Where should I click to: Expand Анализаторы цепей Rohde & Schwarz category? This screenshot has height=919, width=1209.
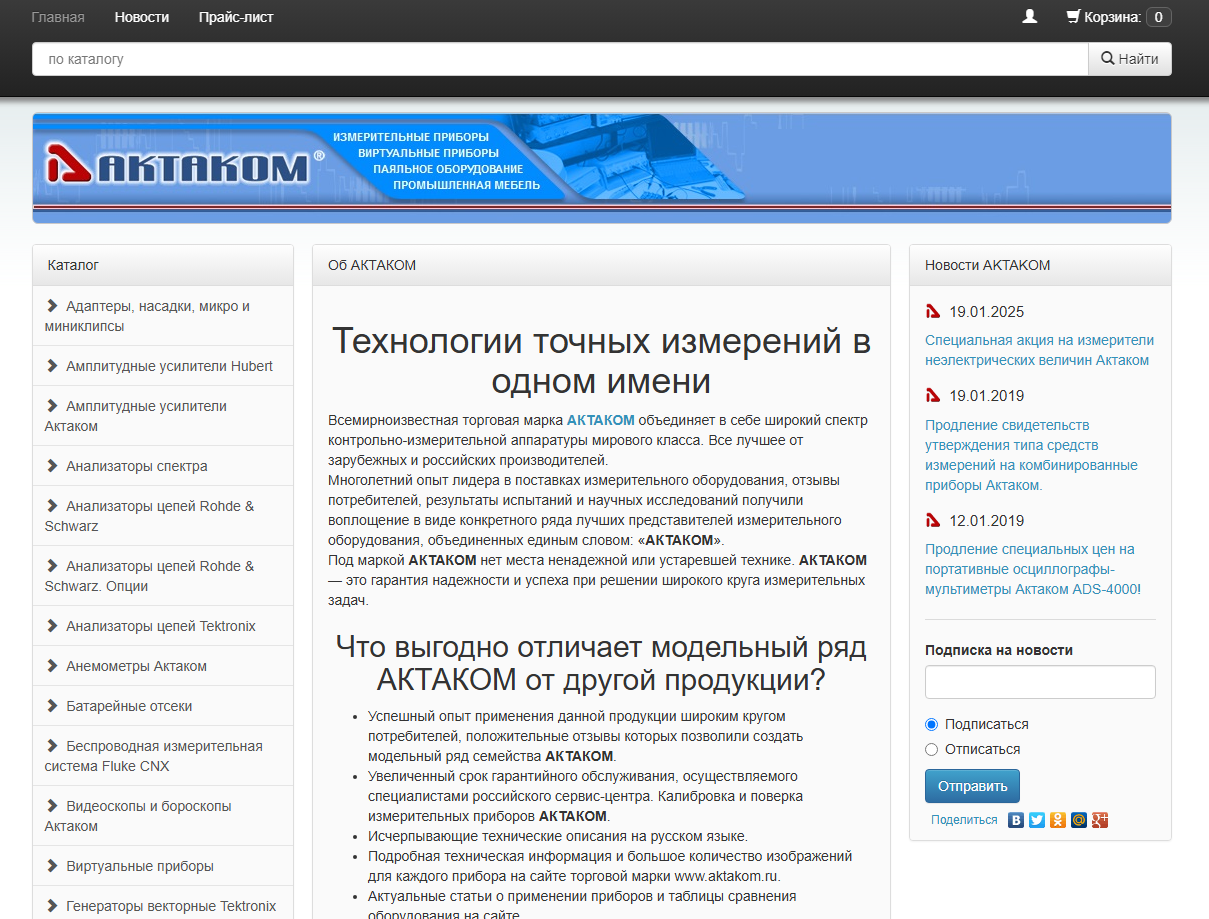[163, 516]
